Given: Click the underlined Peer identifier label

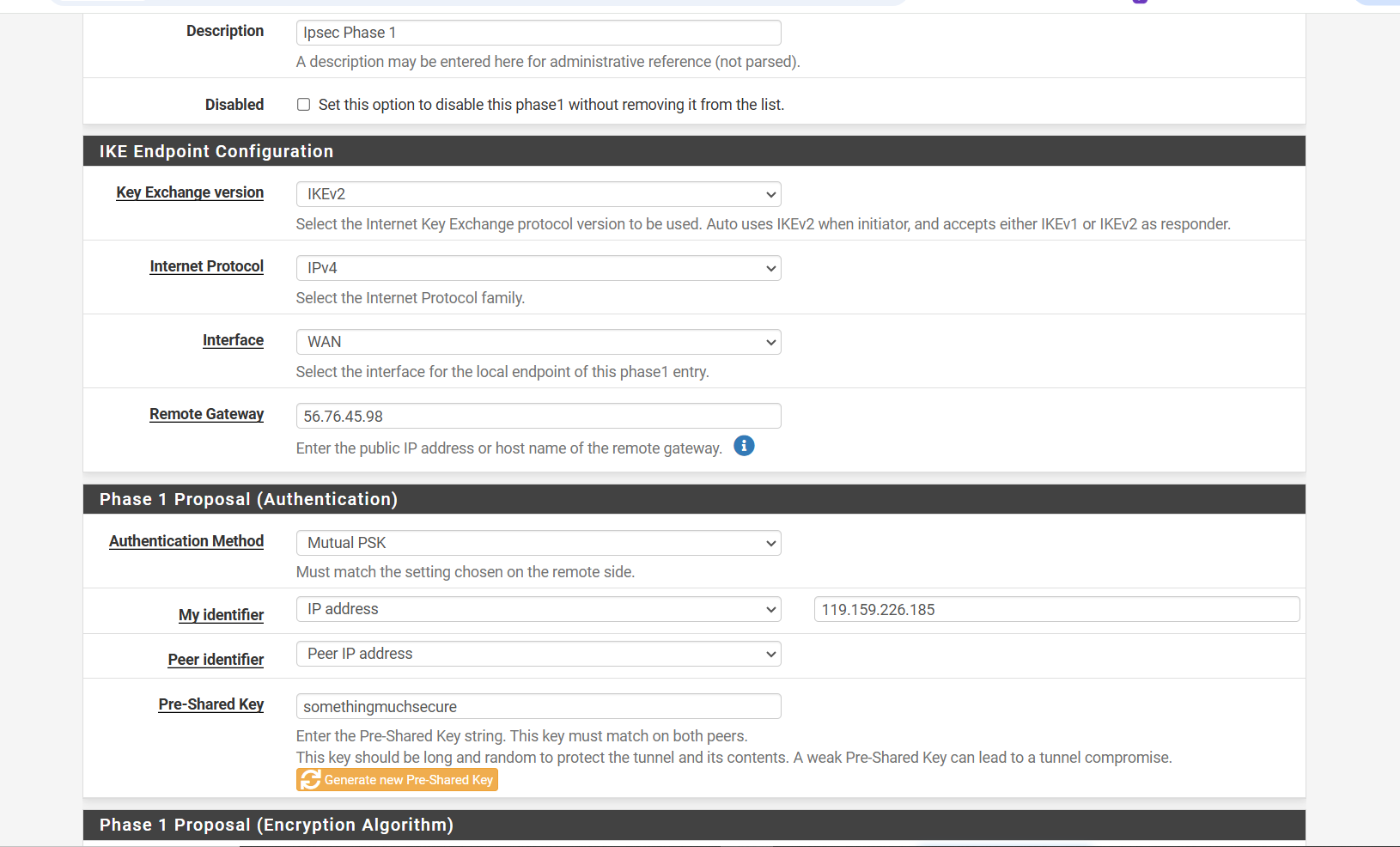Looking at the screenshot, I should (216, 660).
